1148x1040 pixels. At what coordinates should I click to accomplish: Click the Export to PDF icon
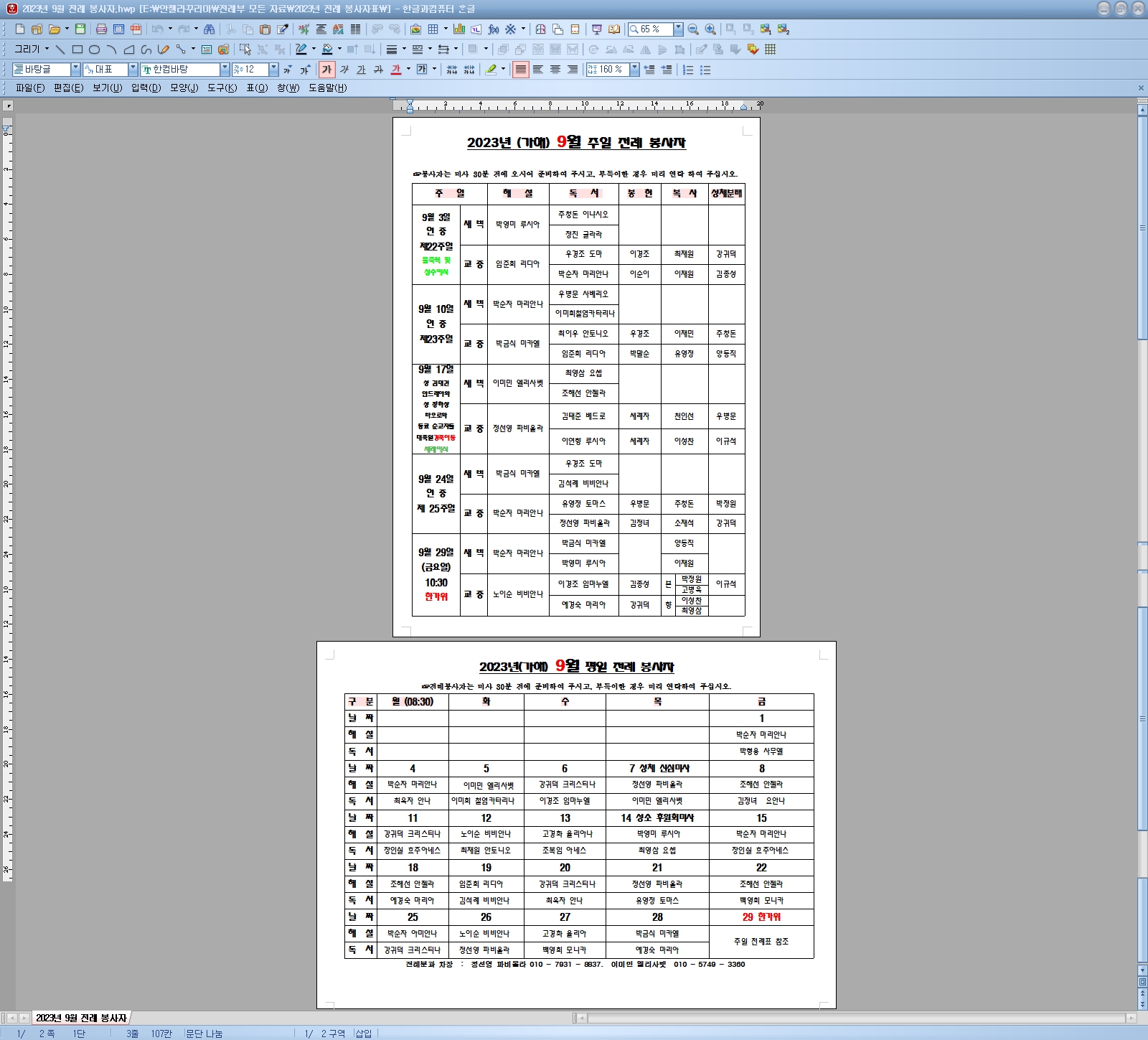click(x=136, y=29)
